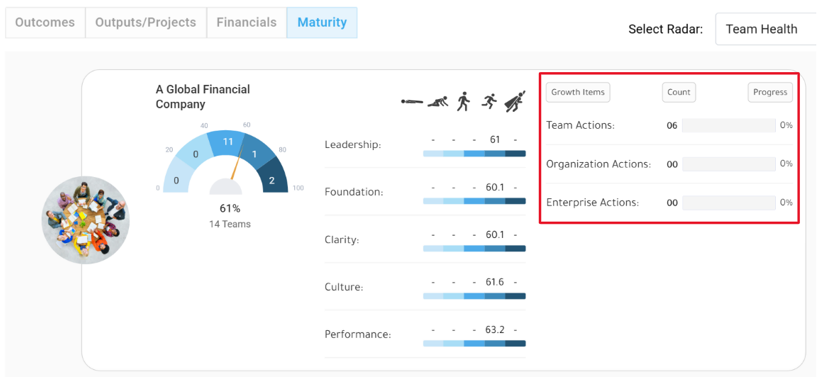Click the Count header button
Screen dimensions: 820x387
click(x=679, y=93)
